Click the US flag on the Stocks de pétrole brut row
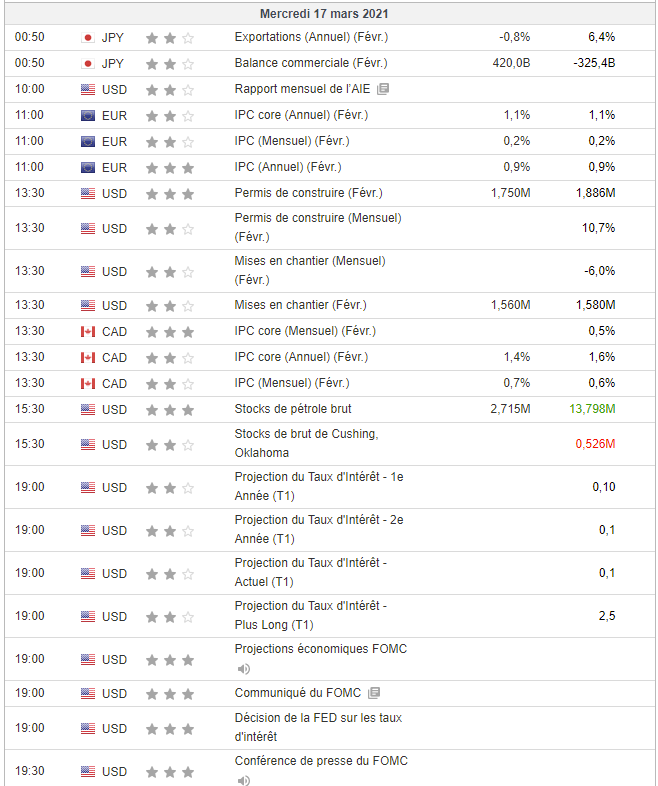This screenshot has width=658, height=786. coord(88,409)
